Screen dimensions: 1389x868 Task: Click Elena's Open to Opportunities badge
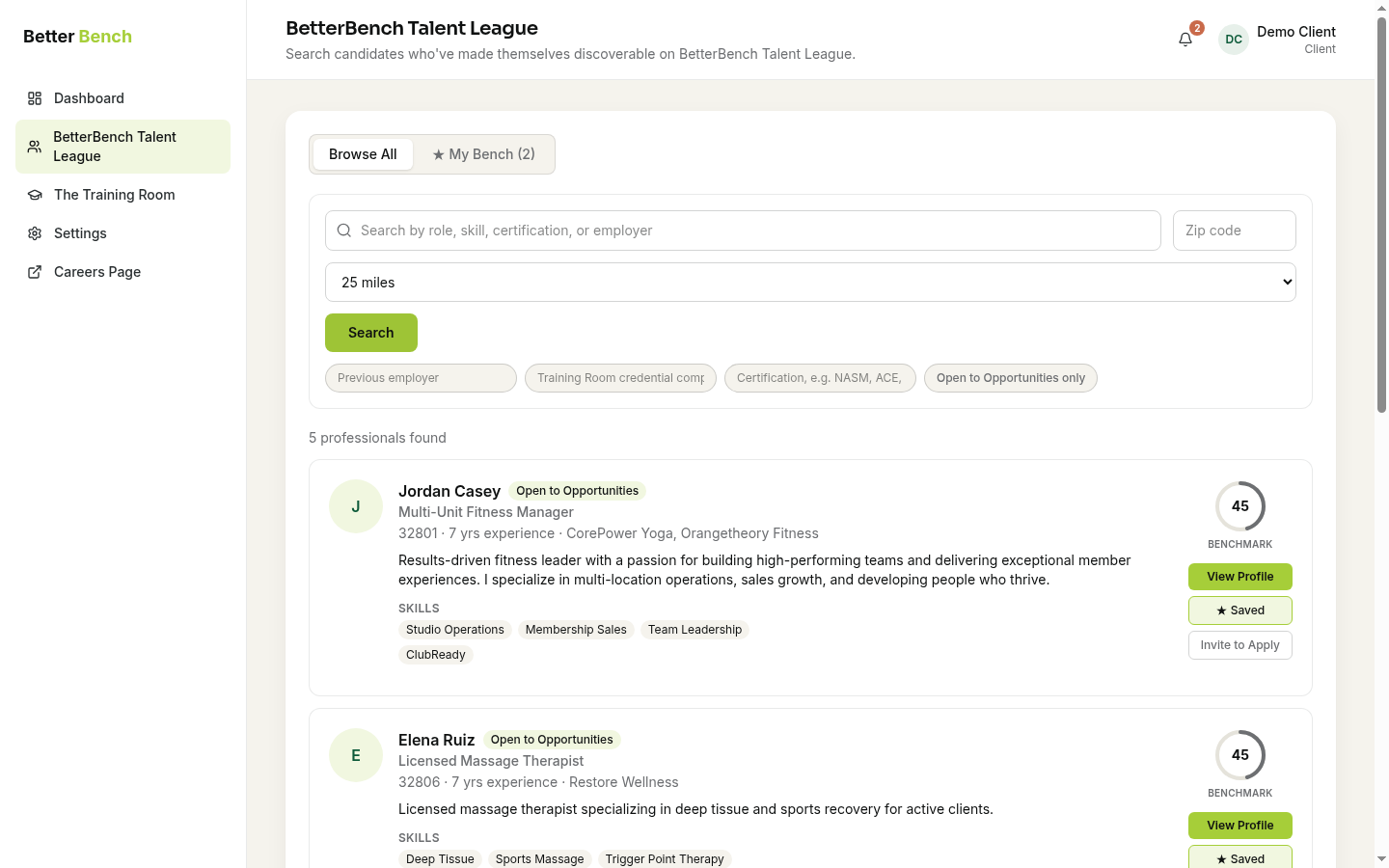coord(552,740)
